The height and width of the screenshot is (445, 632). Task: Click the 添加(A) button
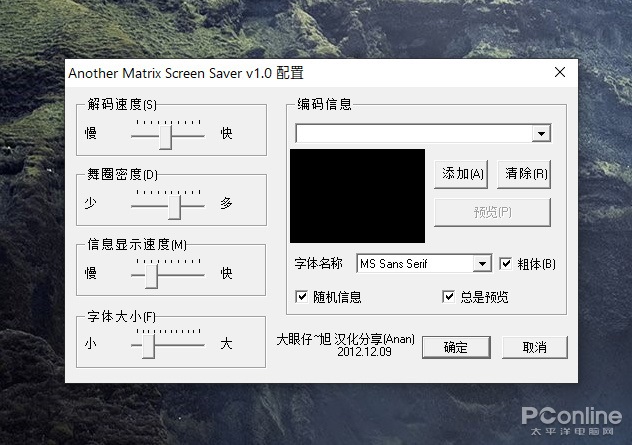point(461,174)
